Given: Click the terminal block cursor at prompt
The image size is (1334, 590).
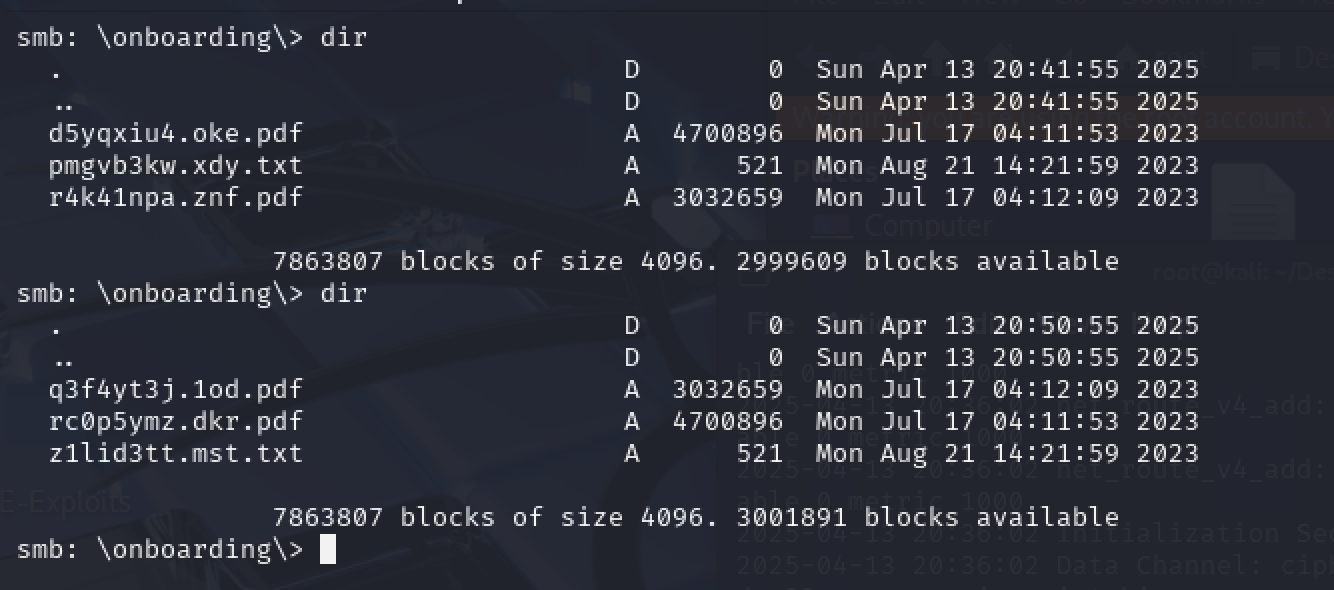Looking at the screenshot, I should pyautogui.click(x=327, y=549).
